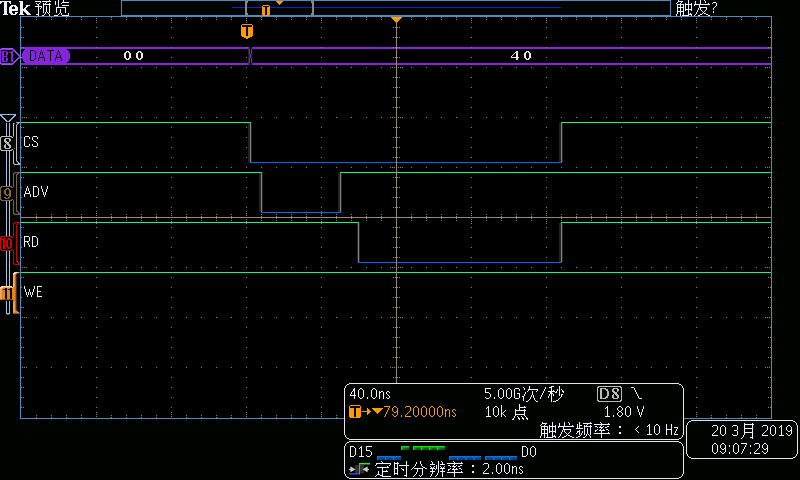Click the timing resolution icon in the digital readout
This screenshot has width=800, height=480.
coord(359,469)
